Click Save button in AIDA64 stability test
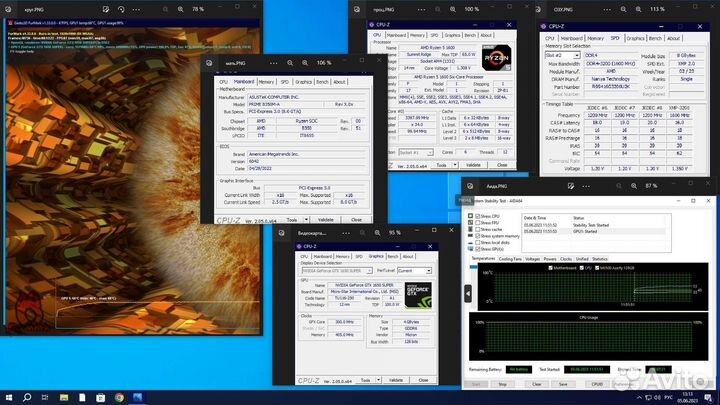 click(563, 384)
